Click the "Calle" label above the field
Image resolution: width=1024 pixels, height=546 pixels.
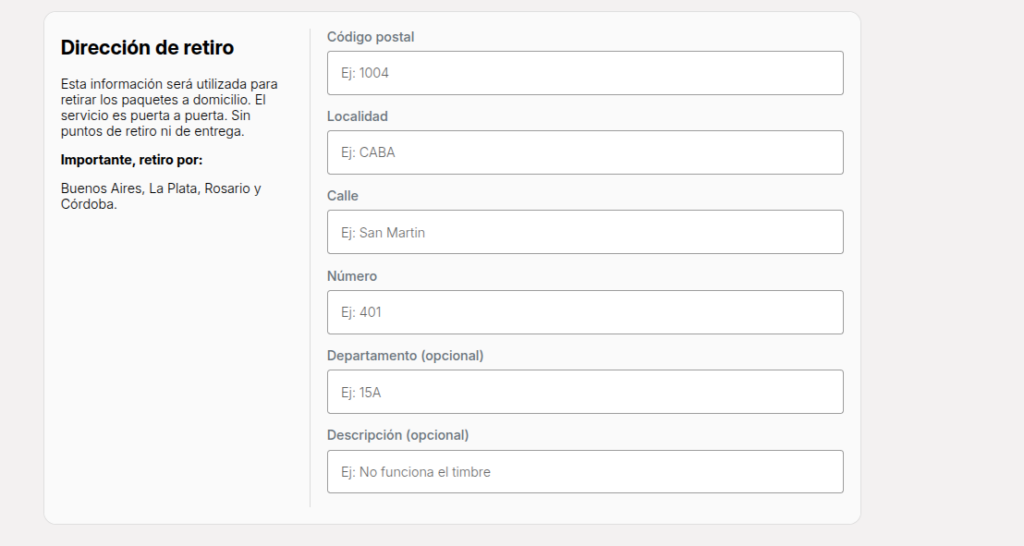(342, 196)
